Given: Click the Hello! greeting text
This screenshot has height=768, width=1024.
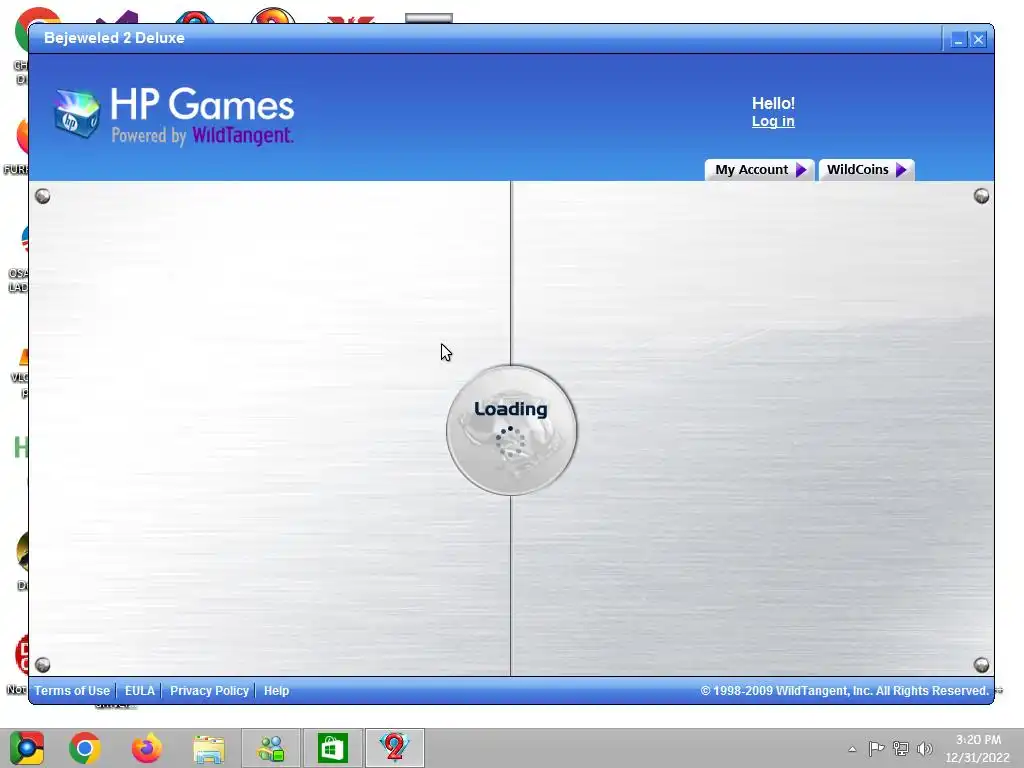Looking at the screenshot, I should click(773, 103).
